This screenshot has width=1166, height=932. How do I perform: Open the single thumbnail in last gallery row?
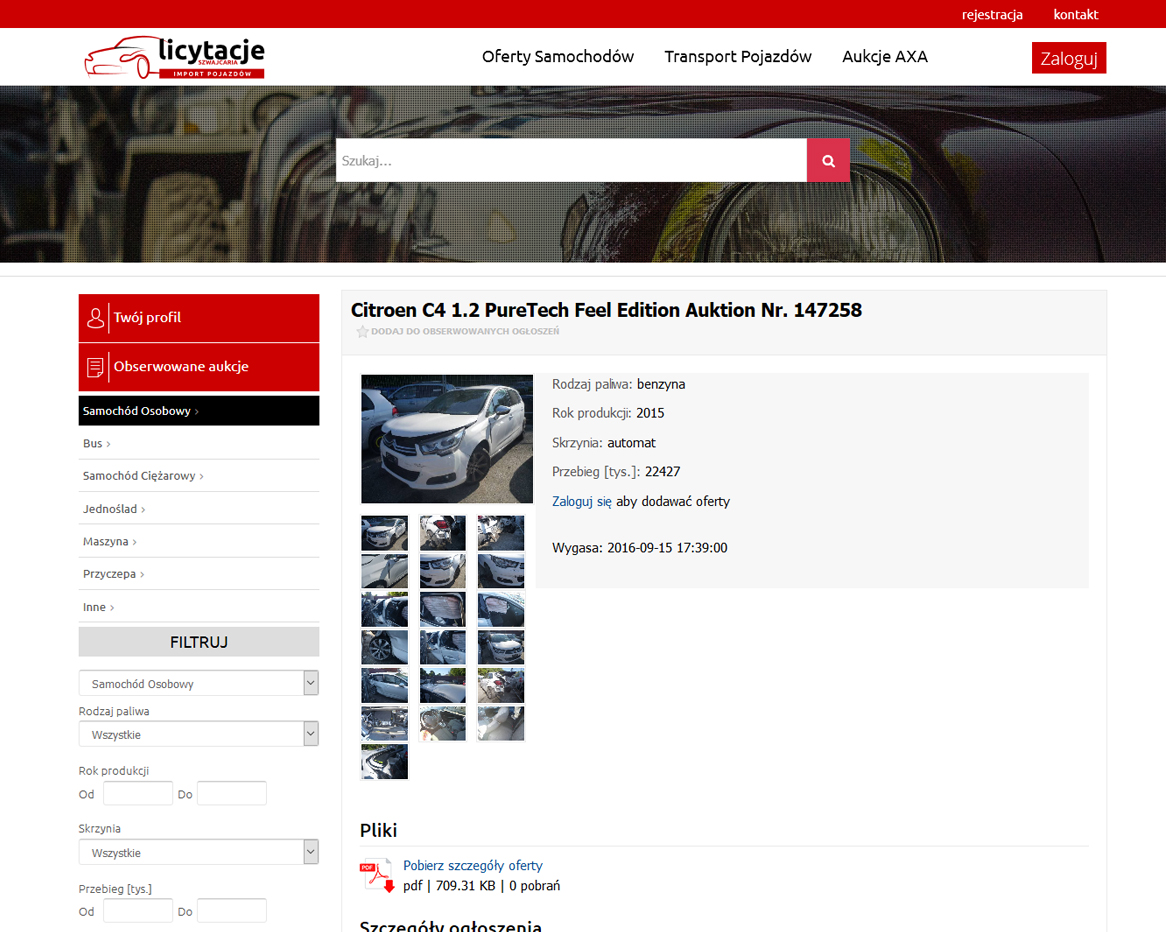click(x=384, y=762)
